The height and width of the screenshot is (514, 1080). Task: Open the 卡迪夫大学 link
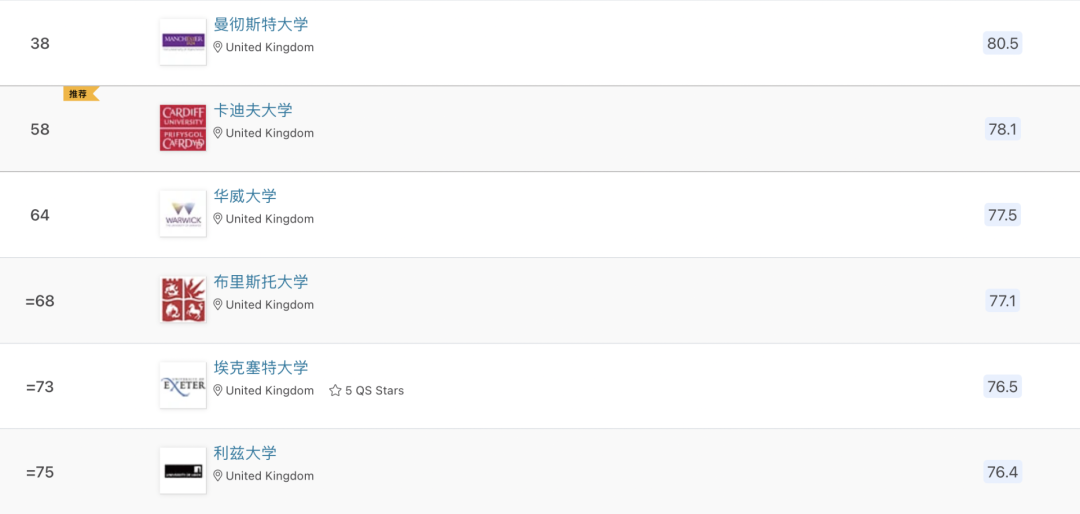tap(253, 110)
